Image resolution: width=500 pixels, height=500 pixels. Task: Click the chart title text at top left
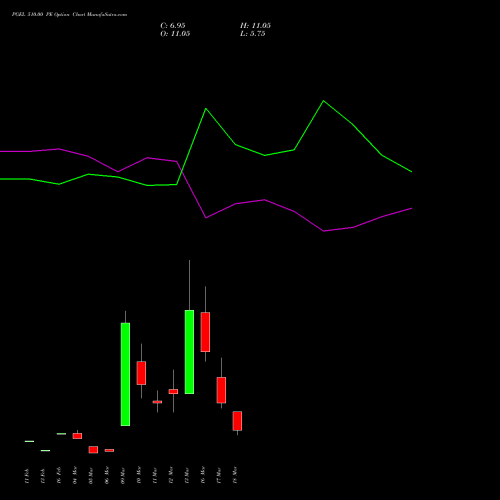(69, 15)
